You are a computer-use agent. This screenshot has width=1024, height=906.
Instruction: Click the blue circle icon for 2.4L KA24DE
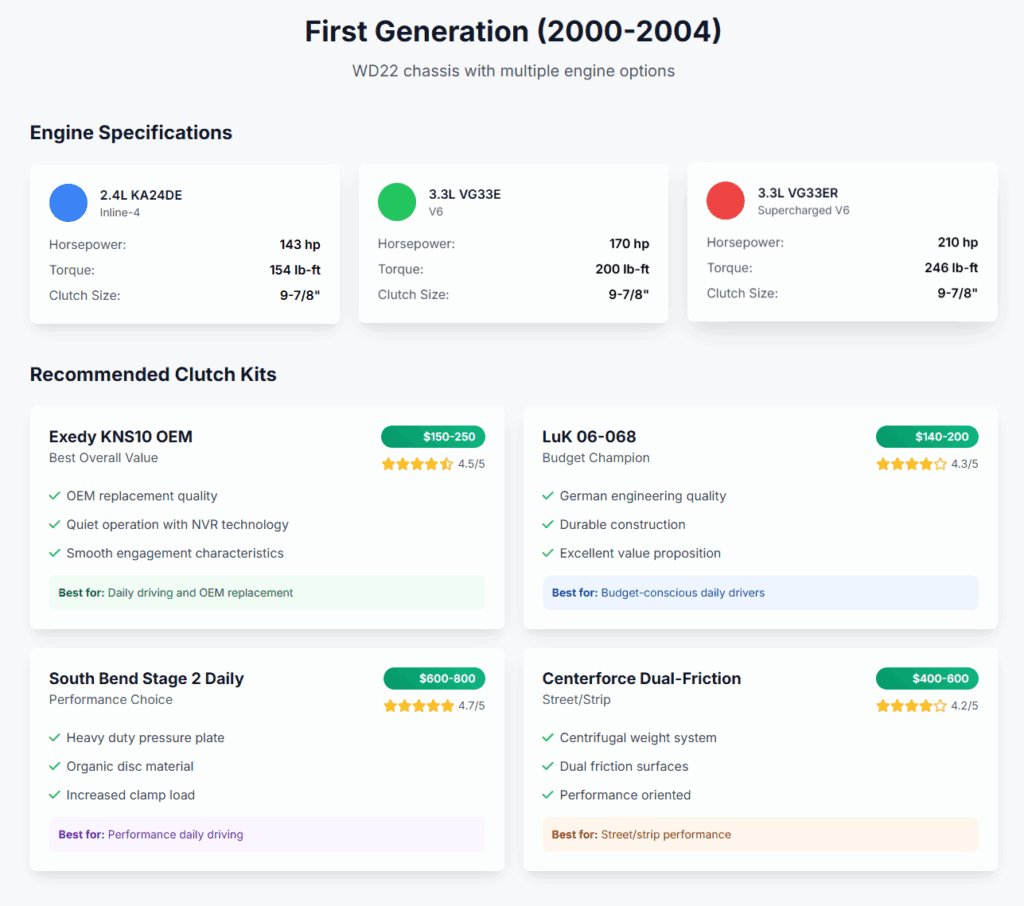68,202
